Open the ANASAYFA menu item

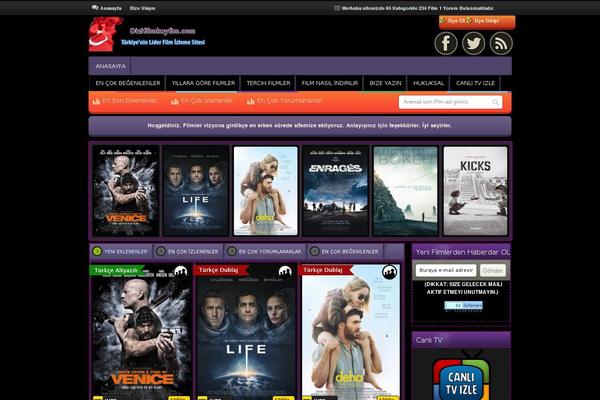[x=110, y=66]
